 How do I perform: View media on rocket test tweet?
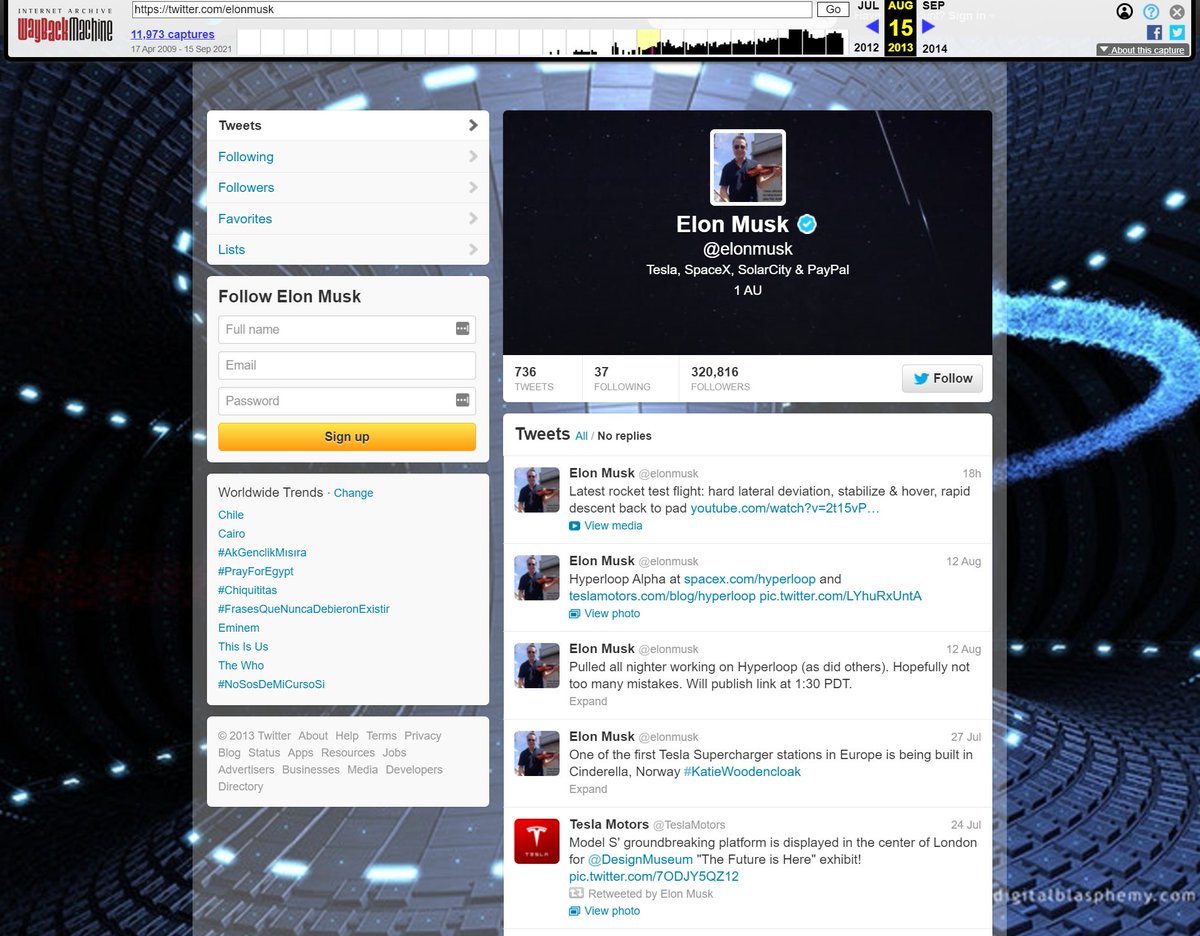coord(606,526)
